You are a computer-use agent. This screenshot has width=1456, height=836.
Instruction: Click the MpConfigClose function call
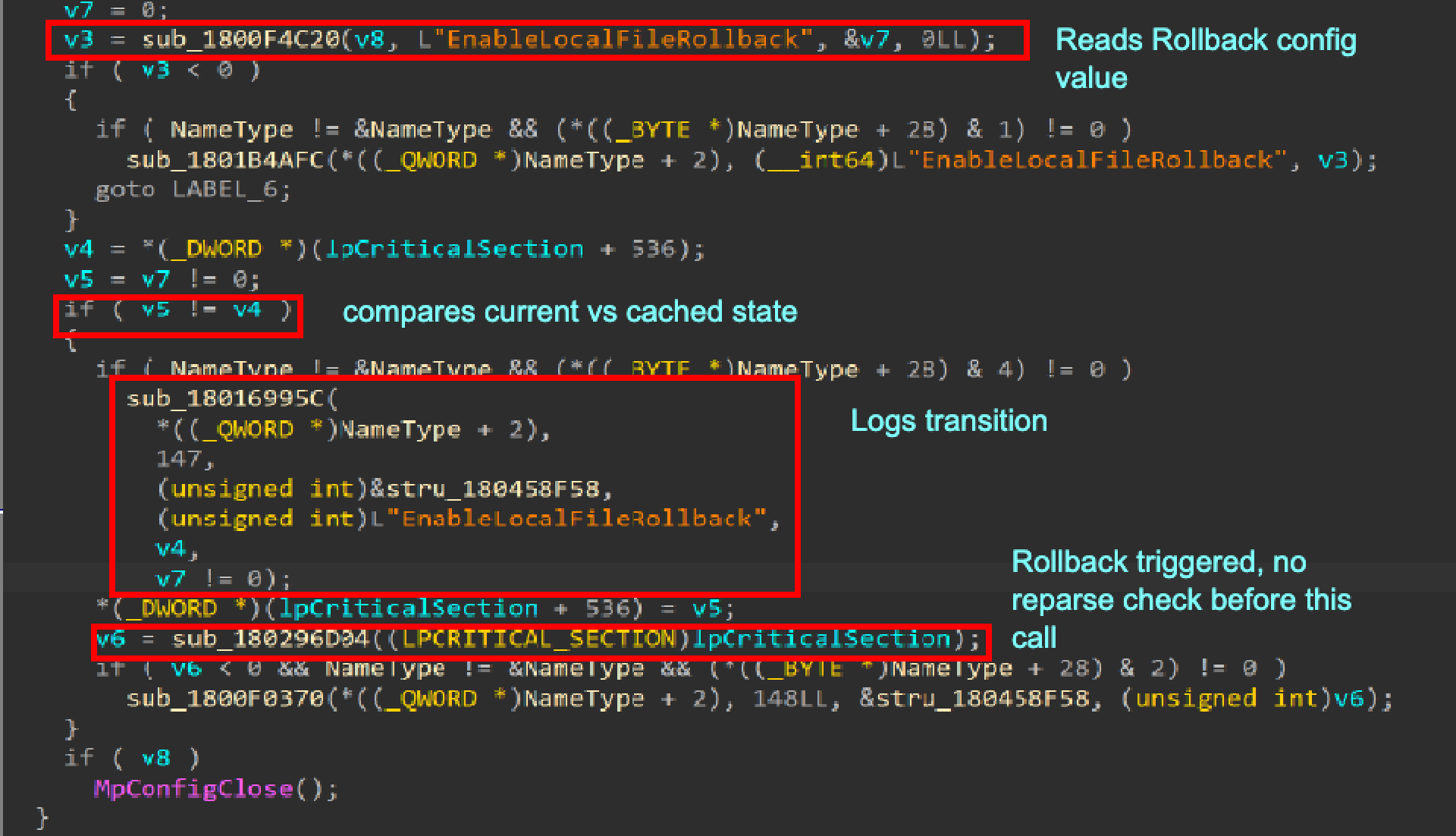[x=194, y=789]
